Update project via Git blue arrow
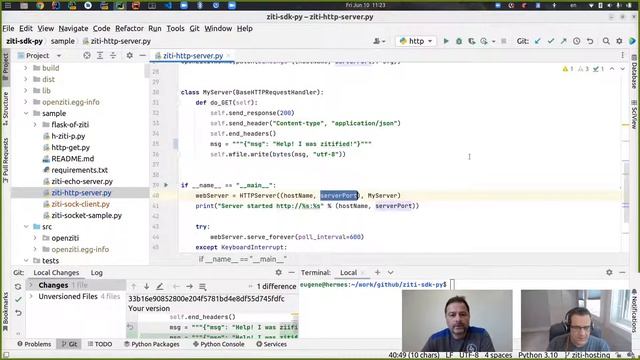 538,41
